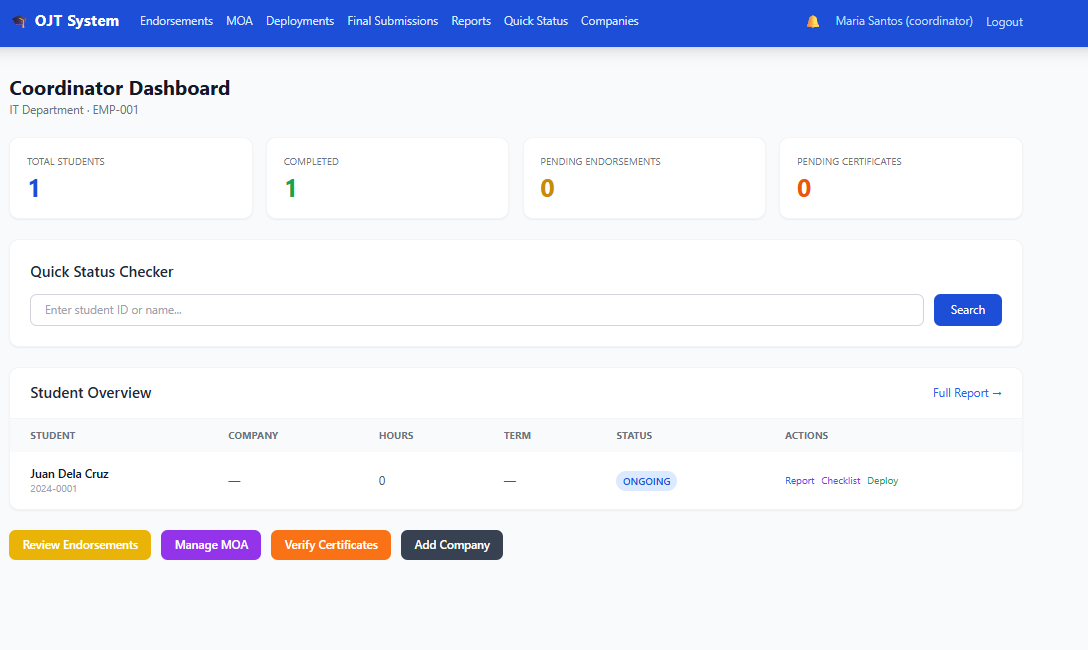Open the MOA menu item
Viewport: 1088px width, 650px height.
(239, 21)
